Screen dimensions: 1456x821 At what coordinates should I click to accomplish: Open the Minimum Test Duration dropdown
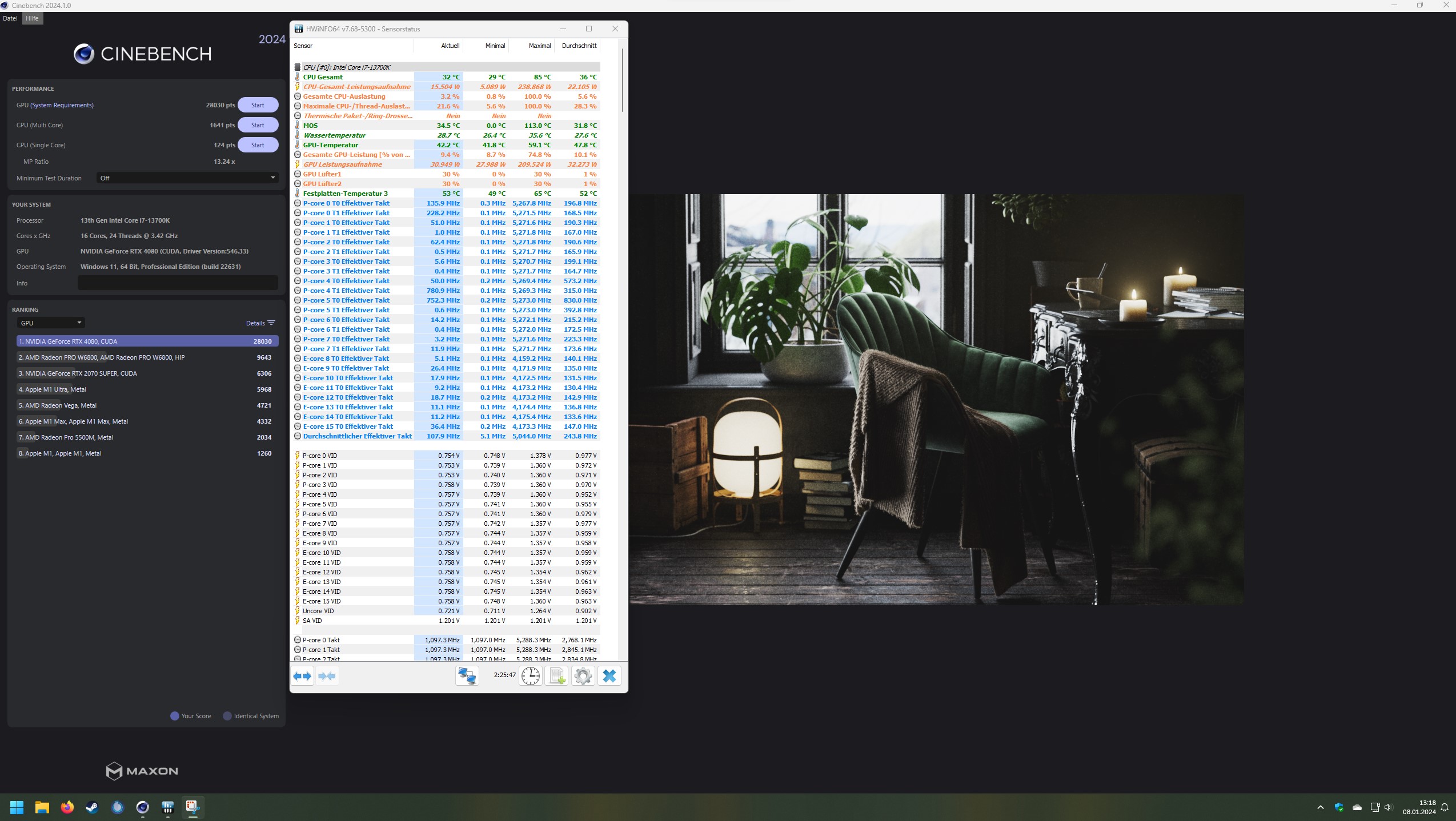click(x=187, y=178)
